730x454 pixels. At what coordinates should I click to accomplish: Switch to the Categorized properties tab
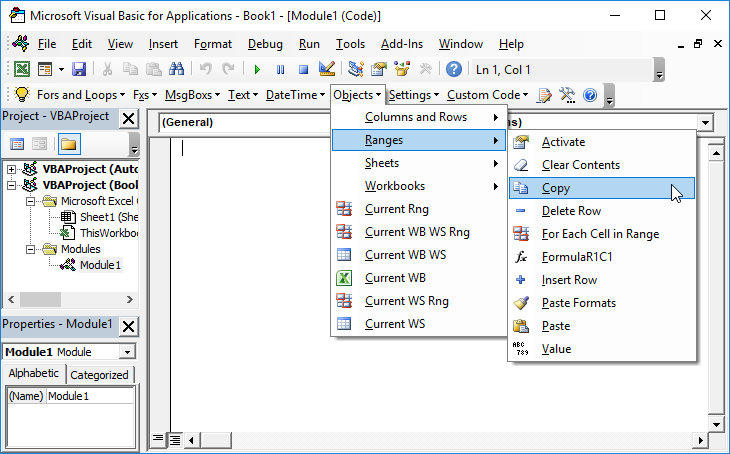click(100, 375)
